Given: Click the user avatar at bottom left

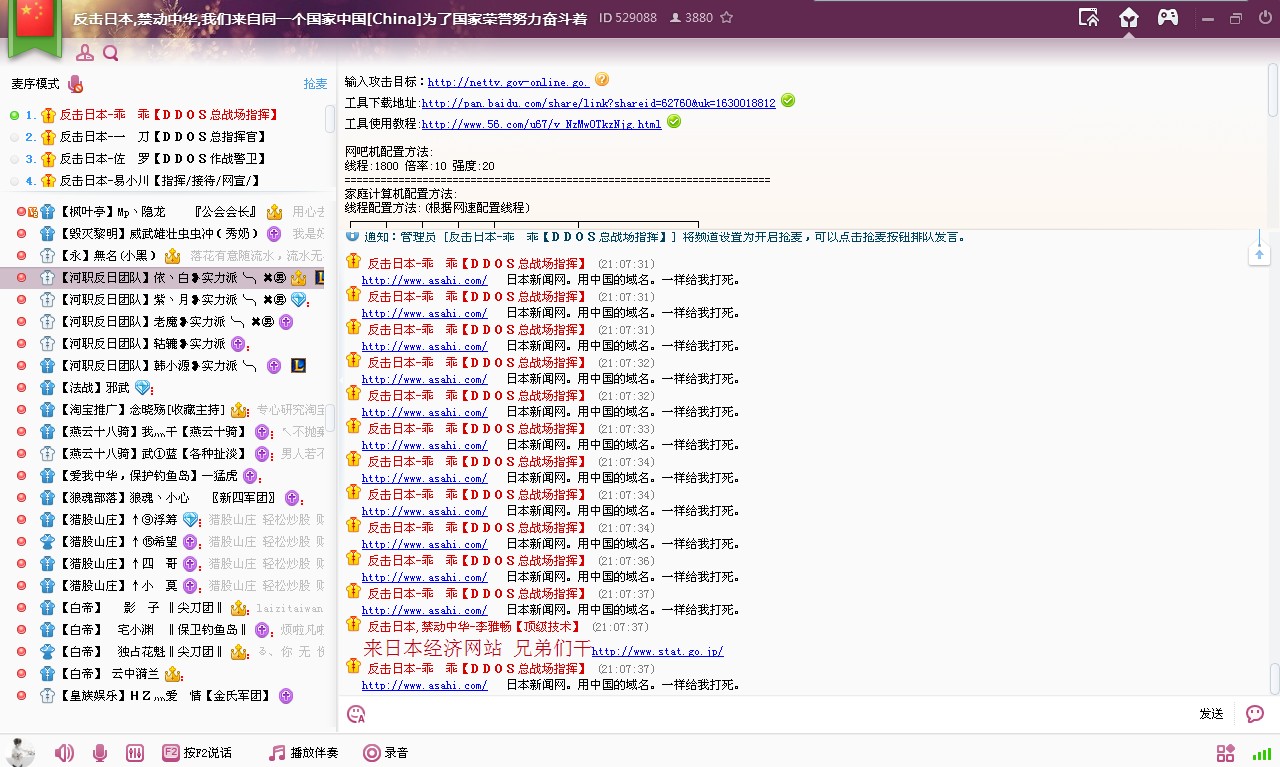Looking at the screenshot, I should pos(21,751).
